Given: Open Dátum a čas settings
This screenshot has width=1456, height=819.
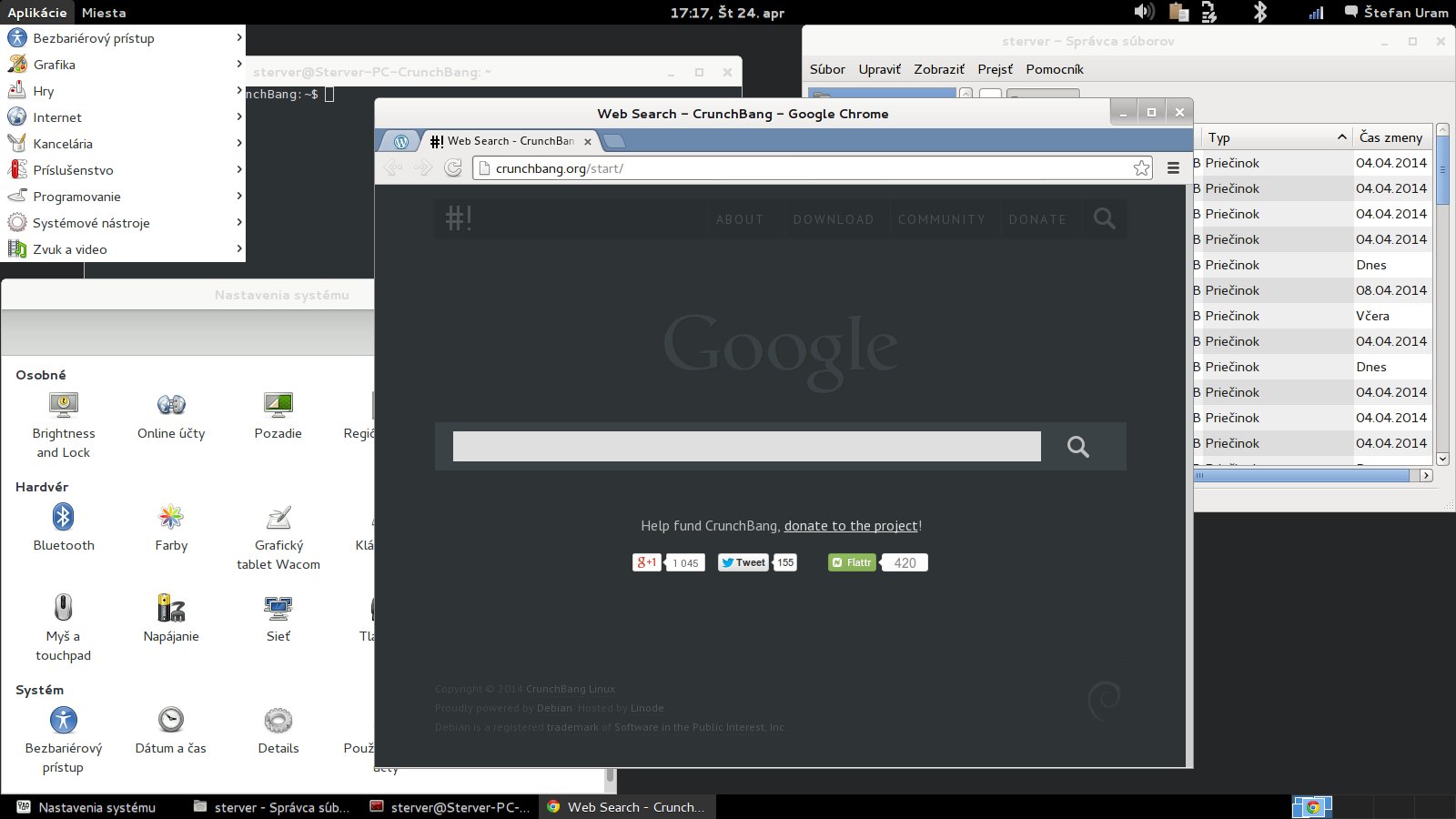Looking at the screenshot, I should click(x=171, y=731).
